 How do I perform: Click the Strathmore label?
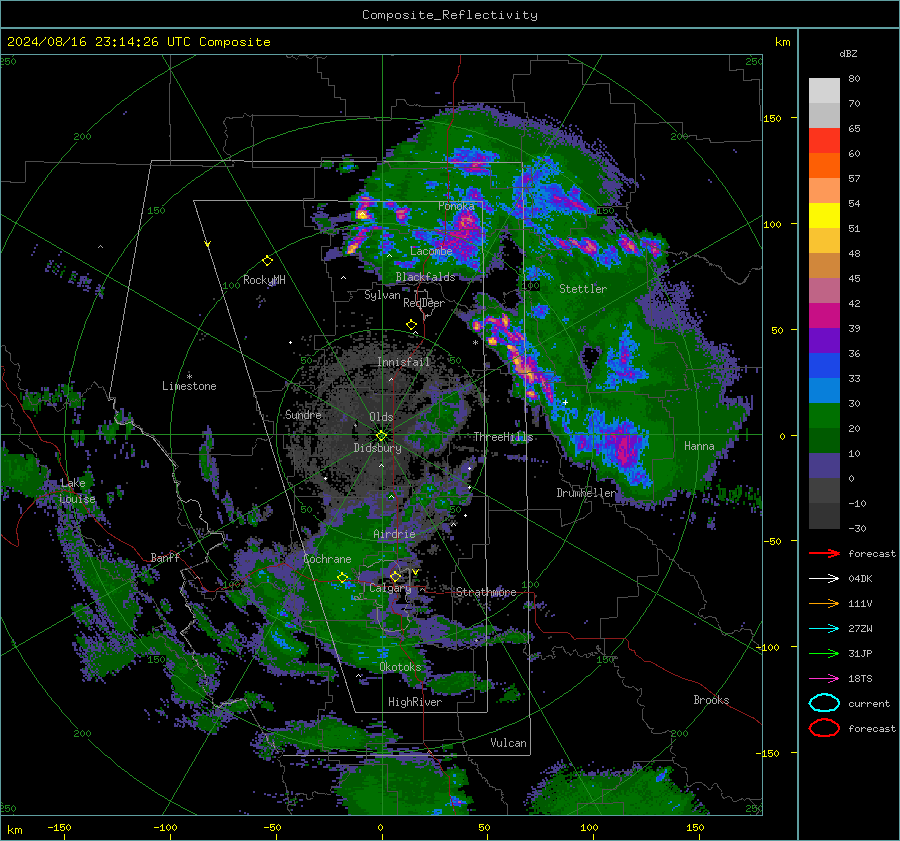[x=486, y=592]
